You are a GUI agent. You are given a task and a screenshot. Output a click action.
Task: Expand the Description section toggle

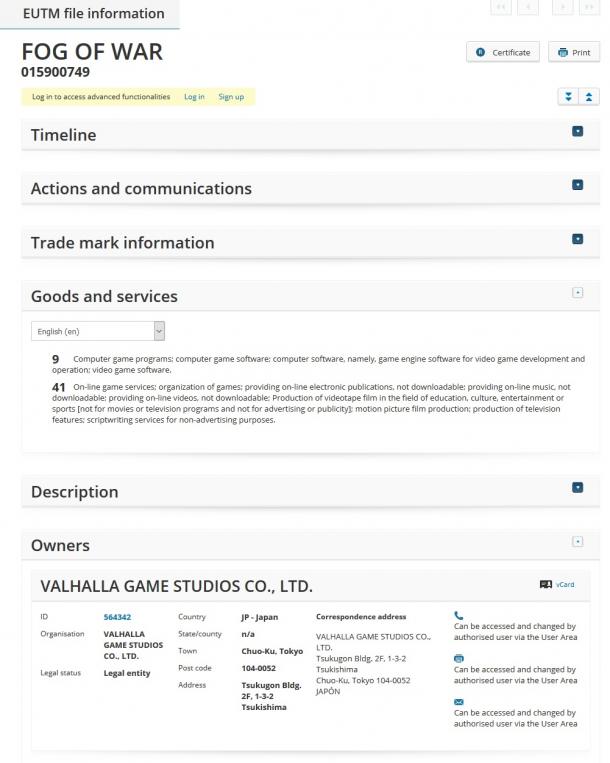point(577,488)
